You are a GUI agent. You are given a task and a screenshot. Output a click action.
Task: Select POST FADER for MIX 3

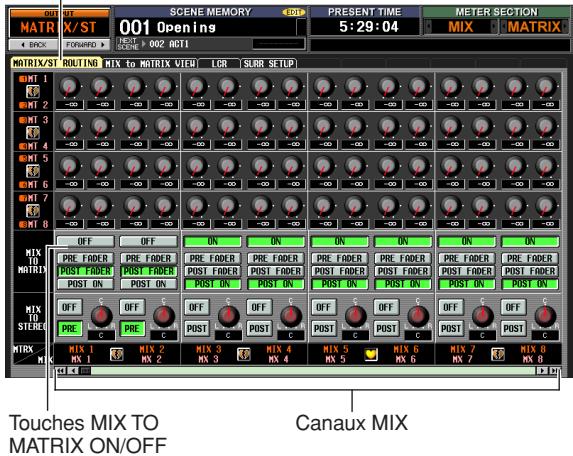[x=212, y=271]
